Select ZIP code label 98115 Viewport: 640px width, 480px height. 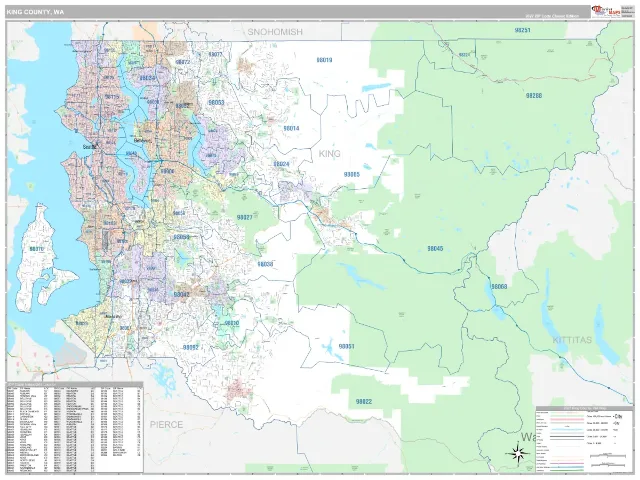click(x=112, y=97)
